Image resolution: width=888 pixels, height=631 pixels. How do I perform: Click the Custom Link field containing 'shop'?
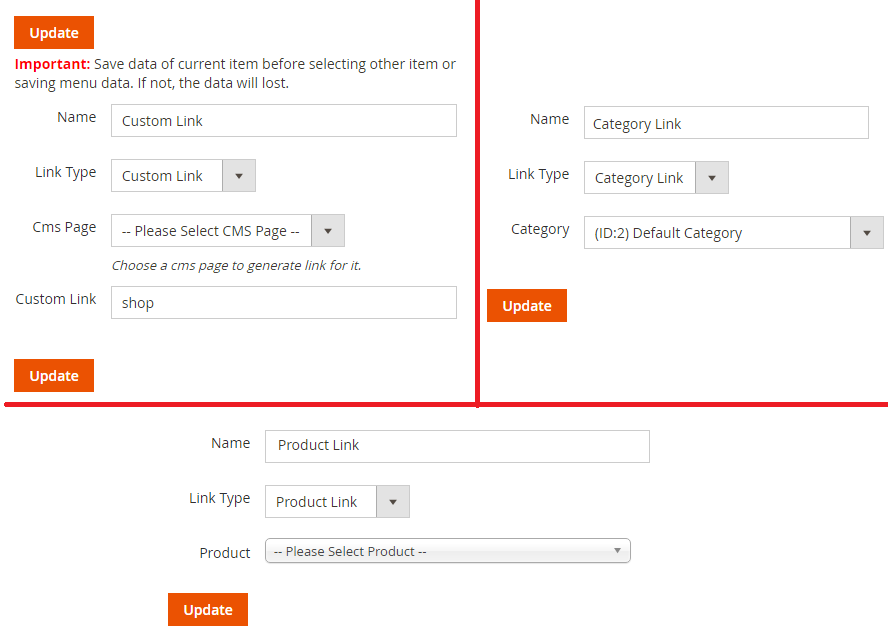(x=283, y=303)
